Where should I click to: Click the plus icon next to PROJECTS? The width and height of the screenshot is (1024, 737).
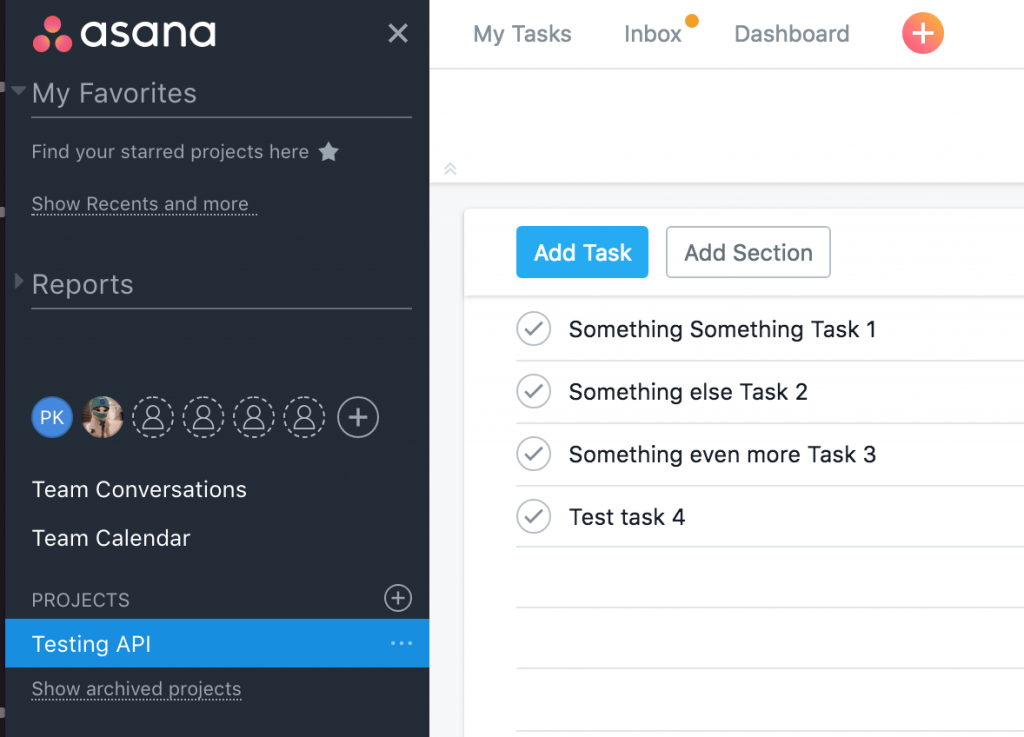[x=397, y=598]
